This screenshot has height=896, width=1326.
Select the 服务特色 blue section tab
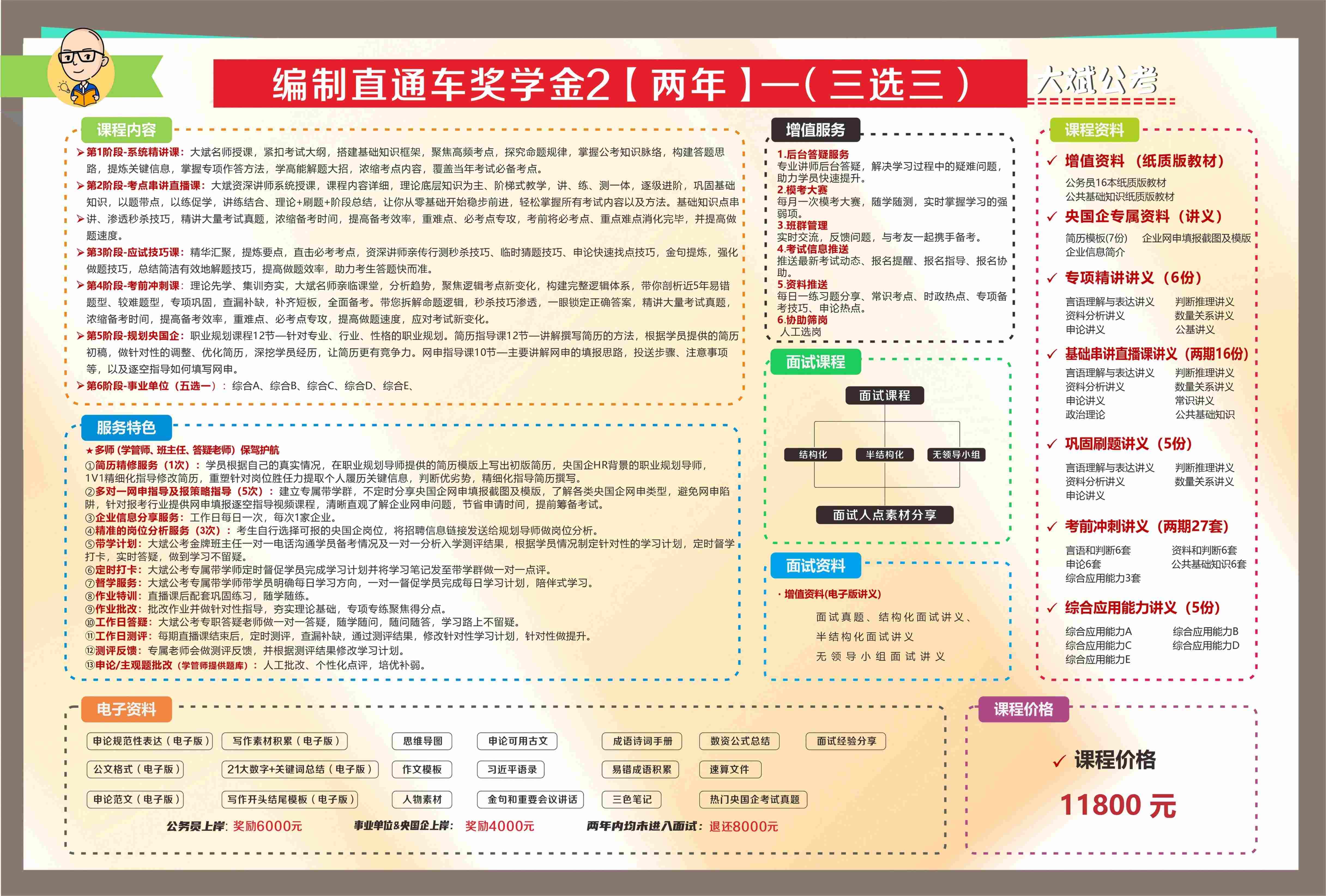(x=126, y=427)
